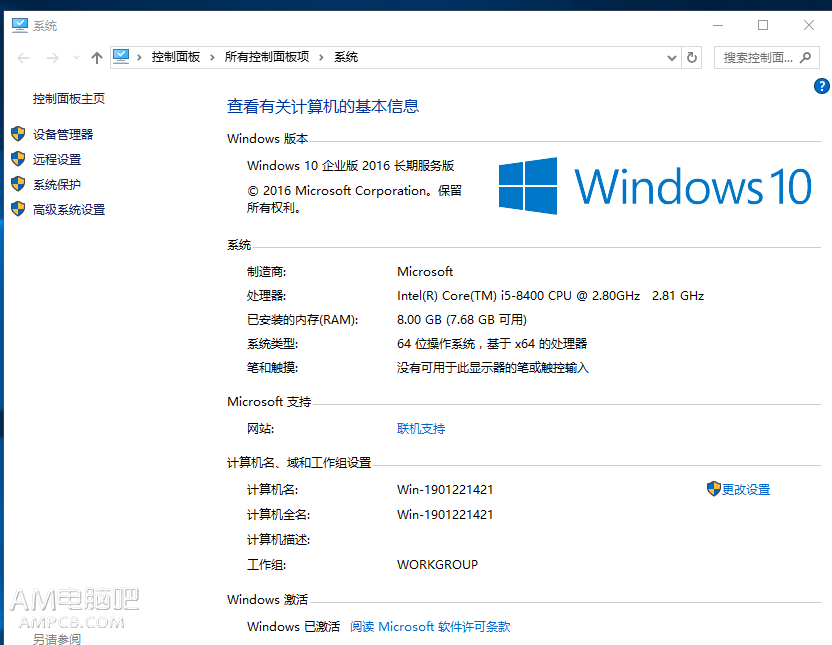The width and height of the screenshot is (832, 645).
Task: Open 控制面板主页 link
Action: click(x=69, y=99)
